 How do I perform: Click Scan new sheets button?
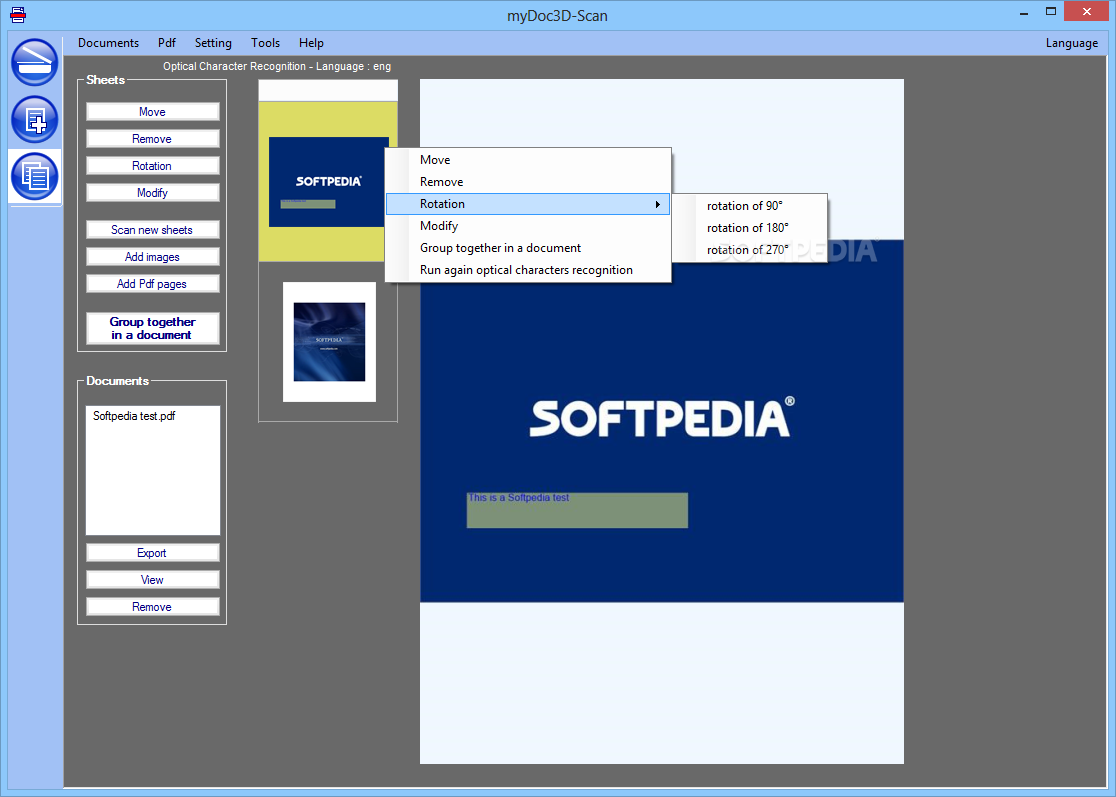(x=152, y=230)
